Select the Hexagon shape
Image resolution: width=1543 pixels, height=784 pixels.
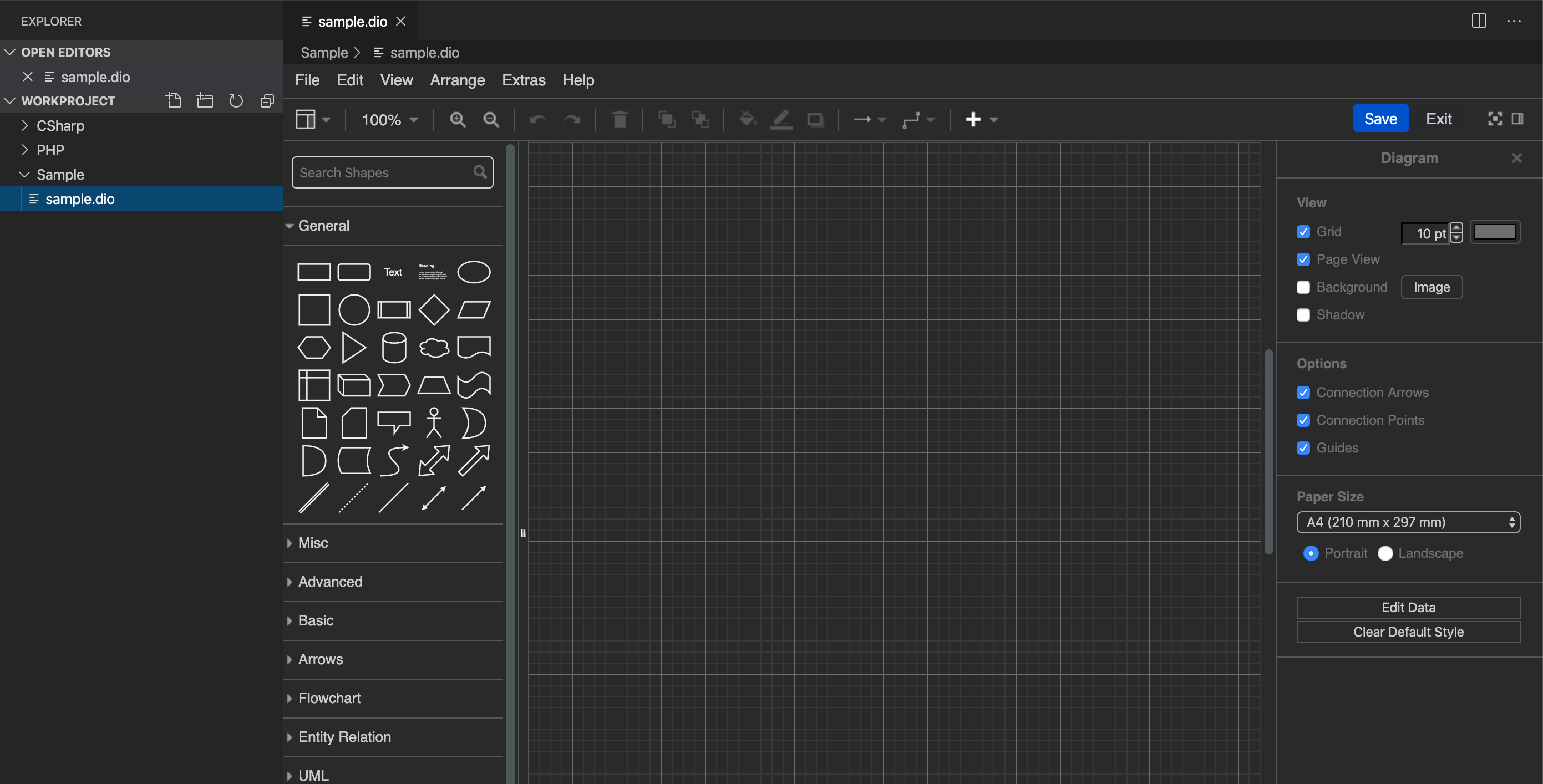click(314, 348)
